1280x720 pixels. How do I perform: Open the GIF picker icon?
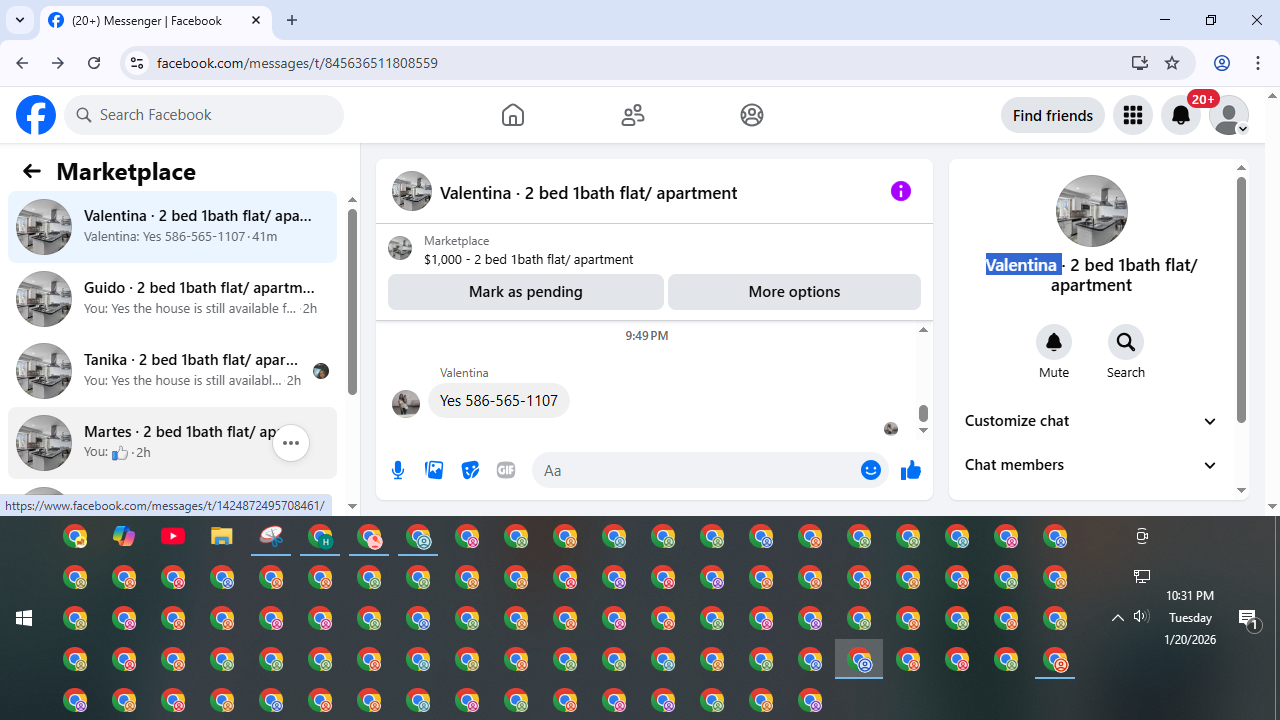pyautogui.click(x=506, y=470)
